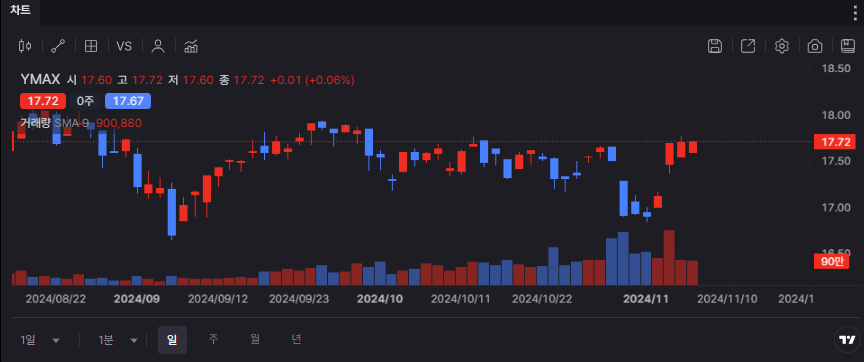Switch to the 차트 tab
The height and width of the screenshot is (362, 864).
[20, 11]
